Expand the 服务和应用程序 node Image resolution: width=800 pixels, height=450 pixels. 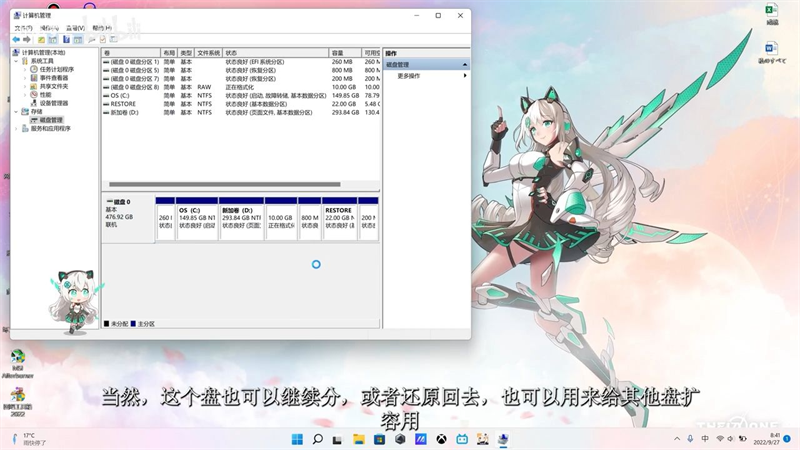16,129
